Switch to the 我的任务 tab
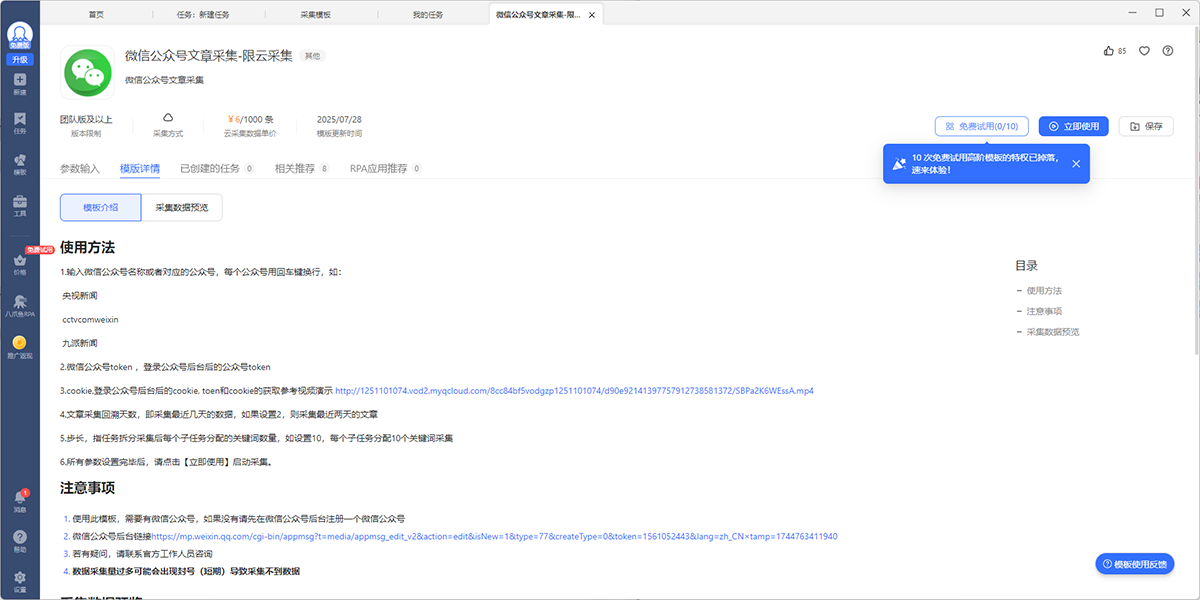This screenshot has width=1200, height=600. coord(428,15)
